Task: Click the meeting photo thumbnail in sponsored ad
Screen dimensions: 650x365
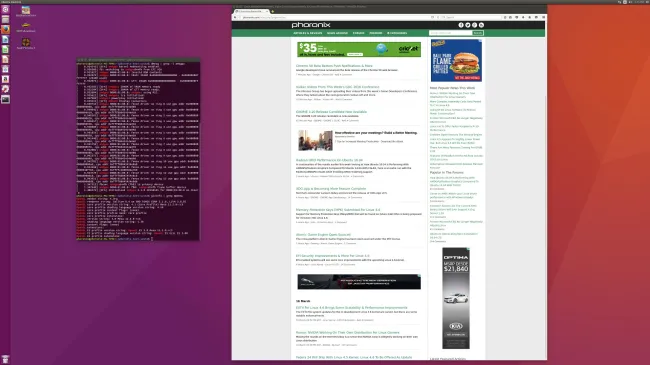Action: pyautogui.click(x=315, y=140)
